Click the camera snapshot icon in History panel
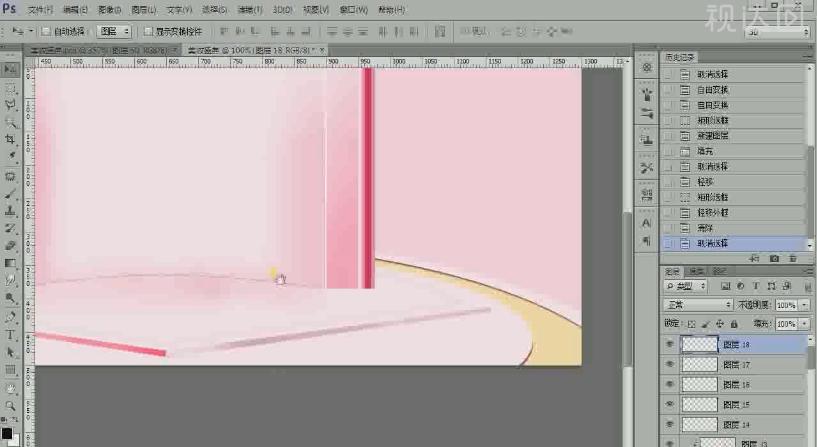 (774, 258)
